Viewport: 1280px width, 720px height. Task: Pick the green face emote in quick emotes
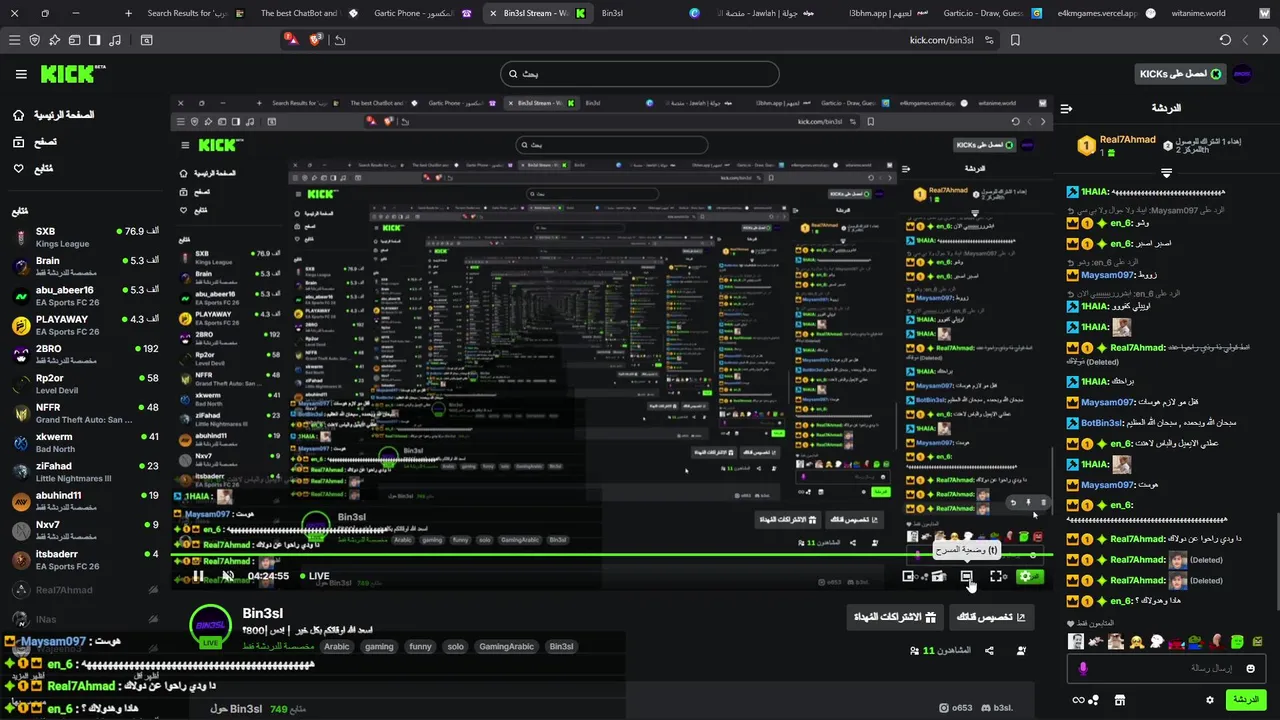pos(1238,642)
